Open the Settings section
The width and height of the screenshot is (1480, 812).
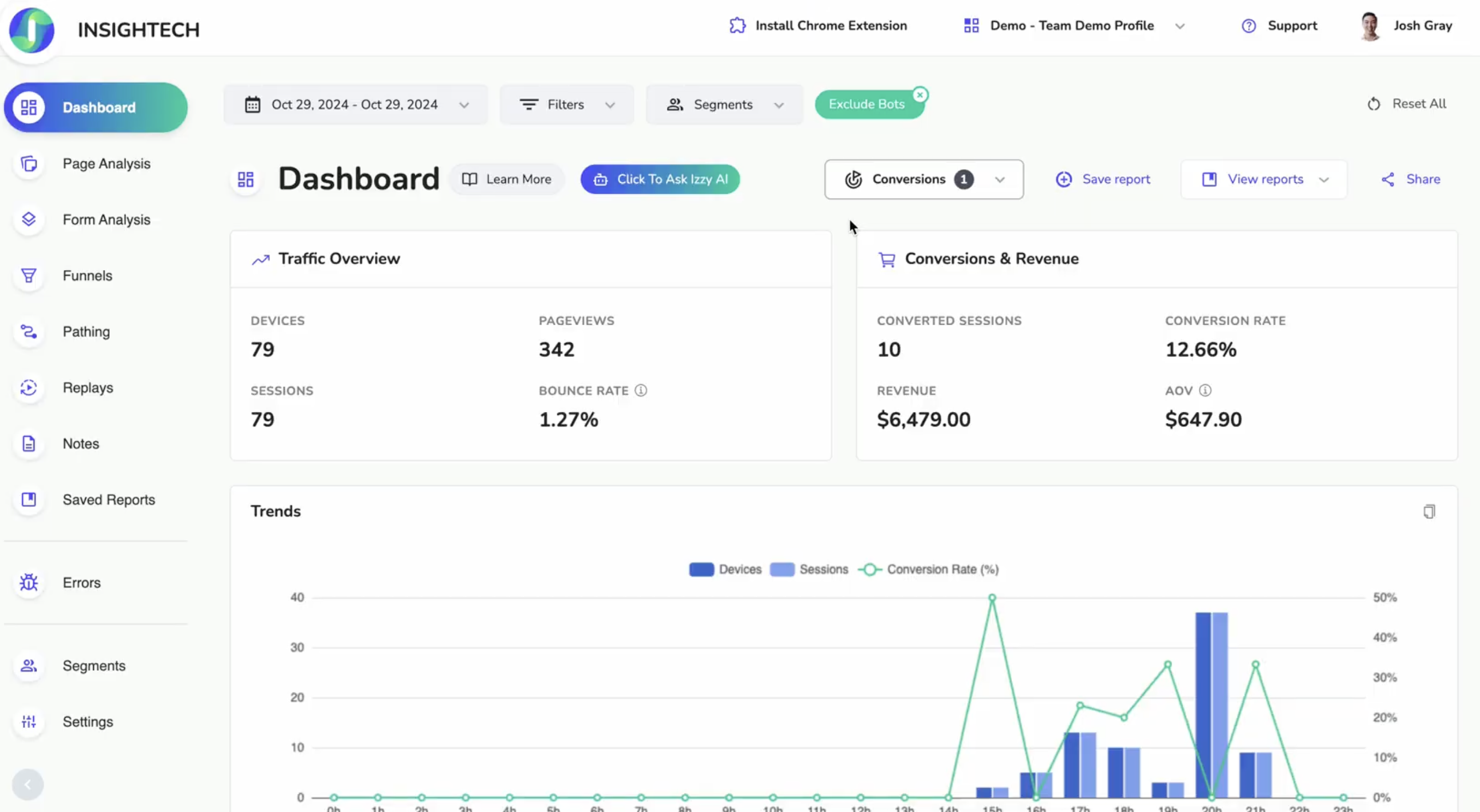[x=87, y=721]
